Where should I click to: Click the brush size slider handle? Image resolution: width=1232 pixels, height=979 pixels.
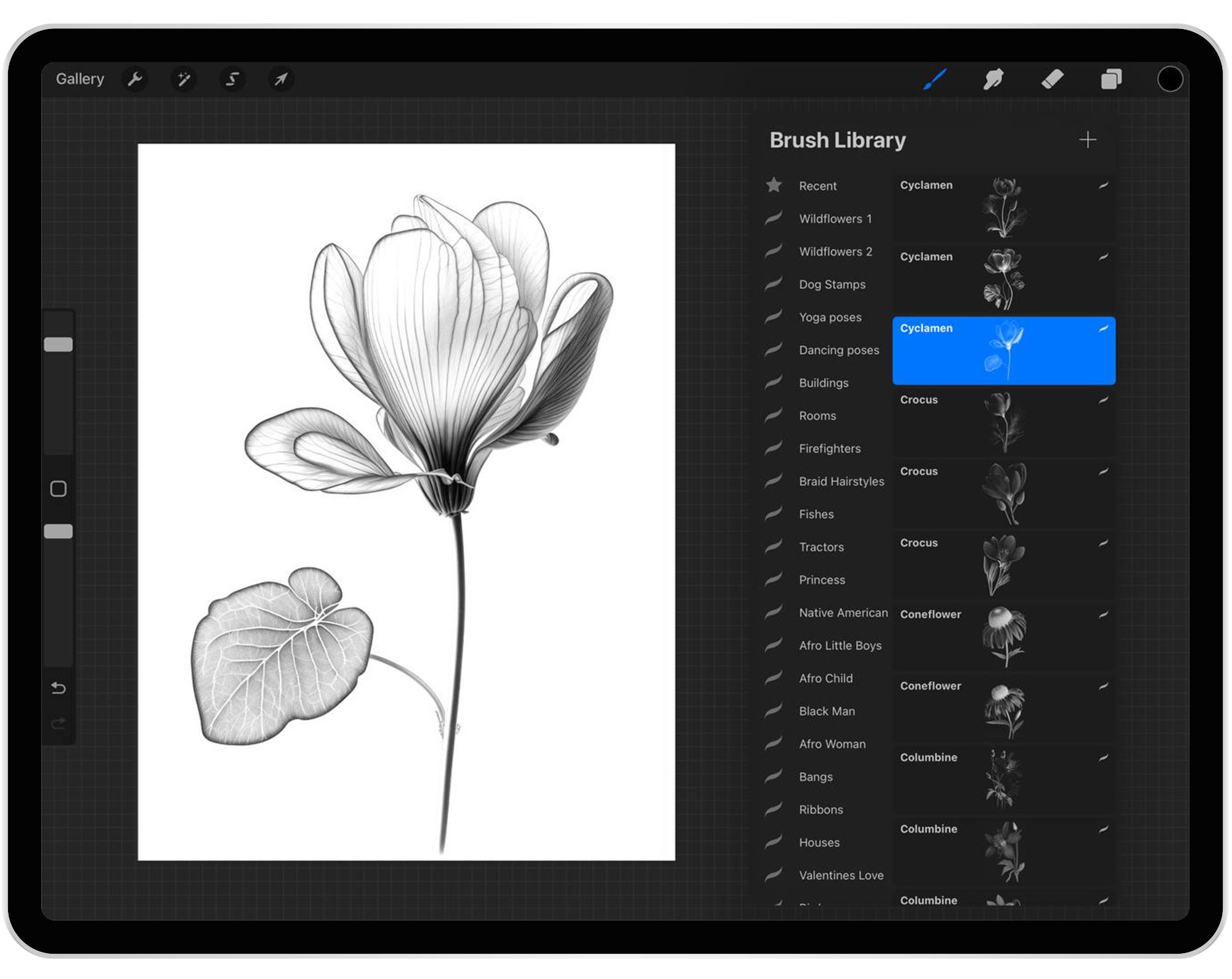(59, 344)
